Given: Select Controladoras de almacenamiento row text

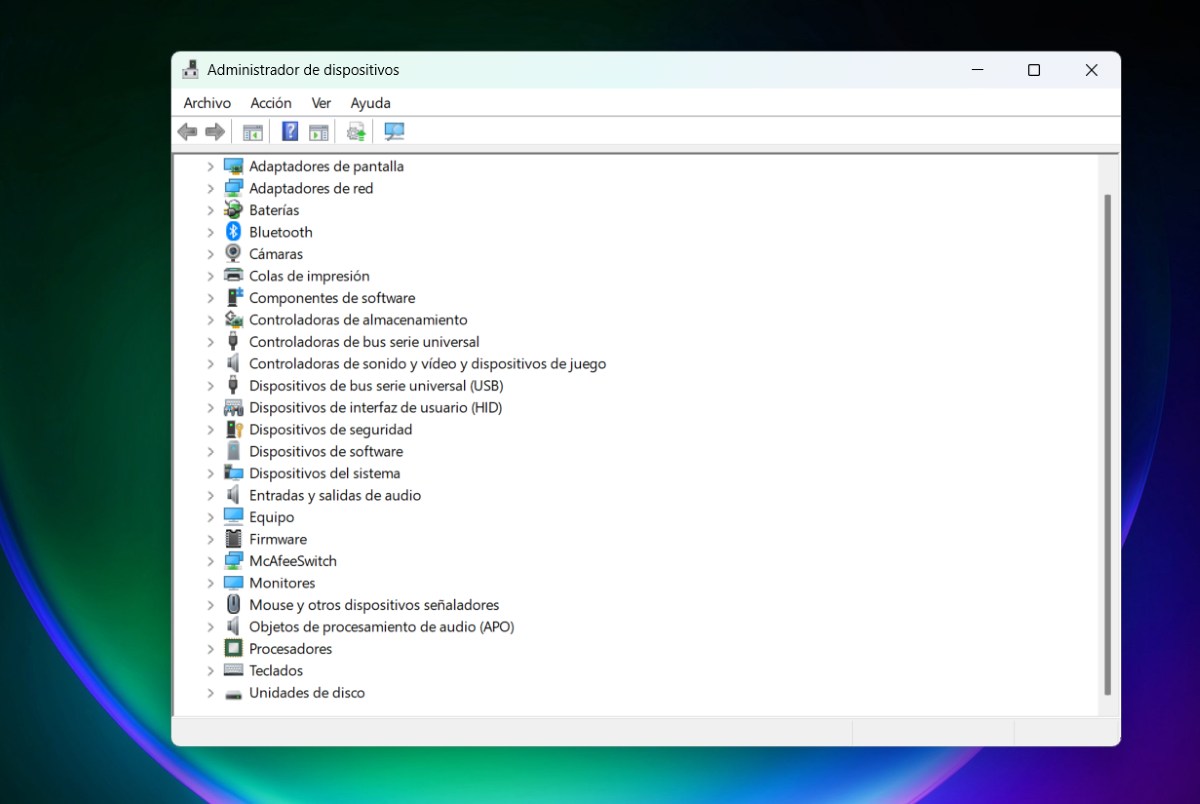Looking at the screenshot, I should tap(358, 320).
